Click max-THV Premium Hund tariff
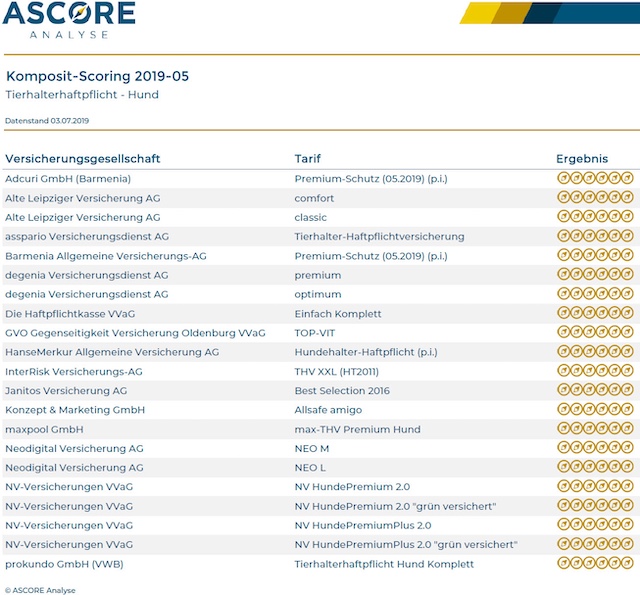 pyautogui.click(x=358, y=430)
